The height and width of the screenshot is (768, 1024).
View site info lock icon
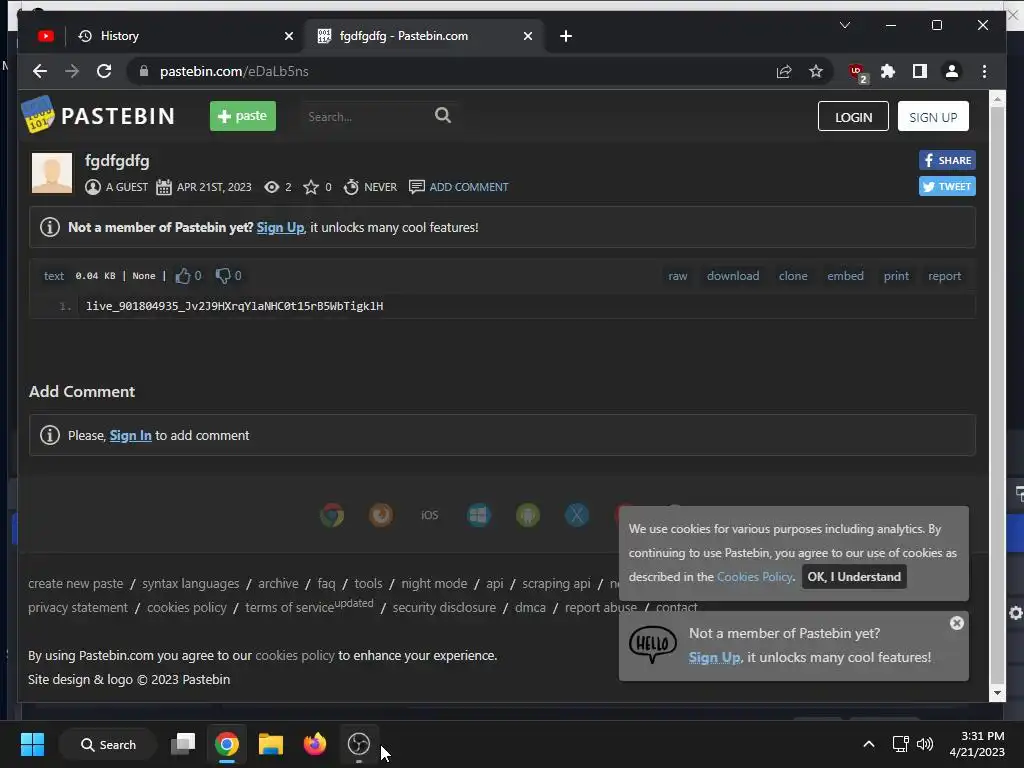click(144, 71)
